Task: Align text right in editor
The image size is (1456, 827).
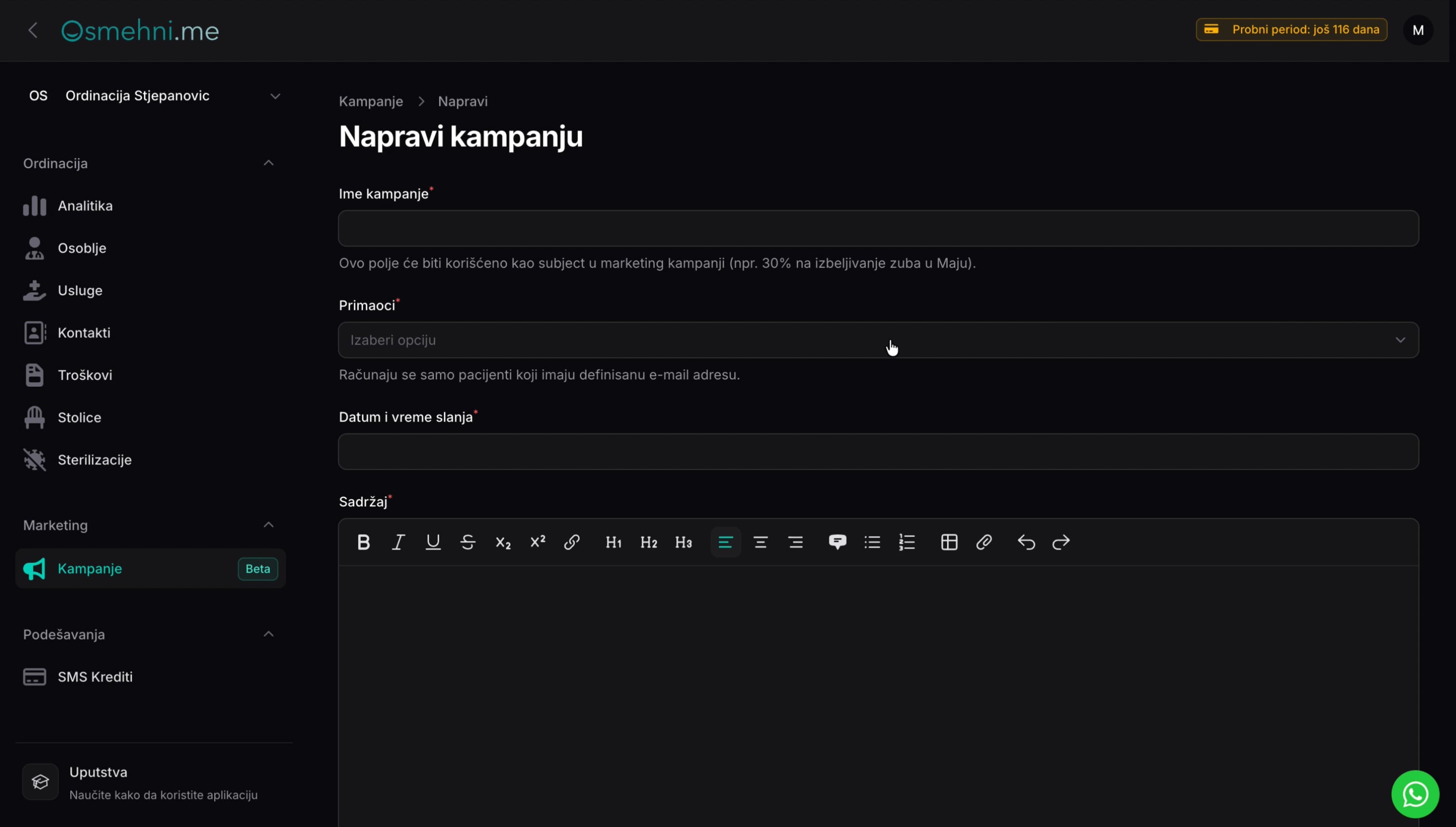Action: coord(795,543)
